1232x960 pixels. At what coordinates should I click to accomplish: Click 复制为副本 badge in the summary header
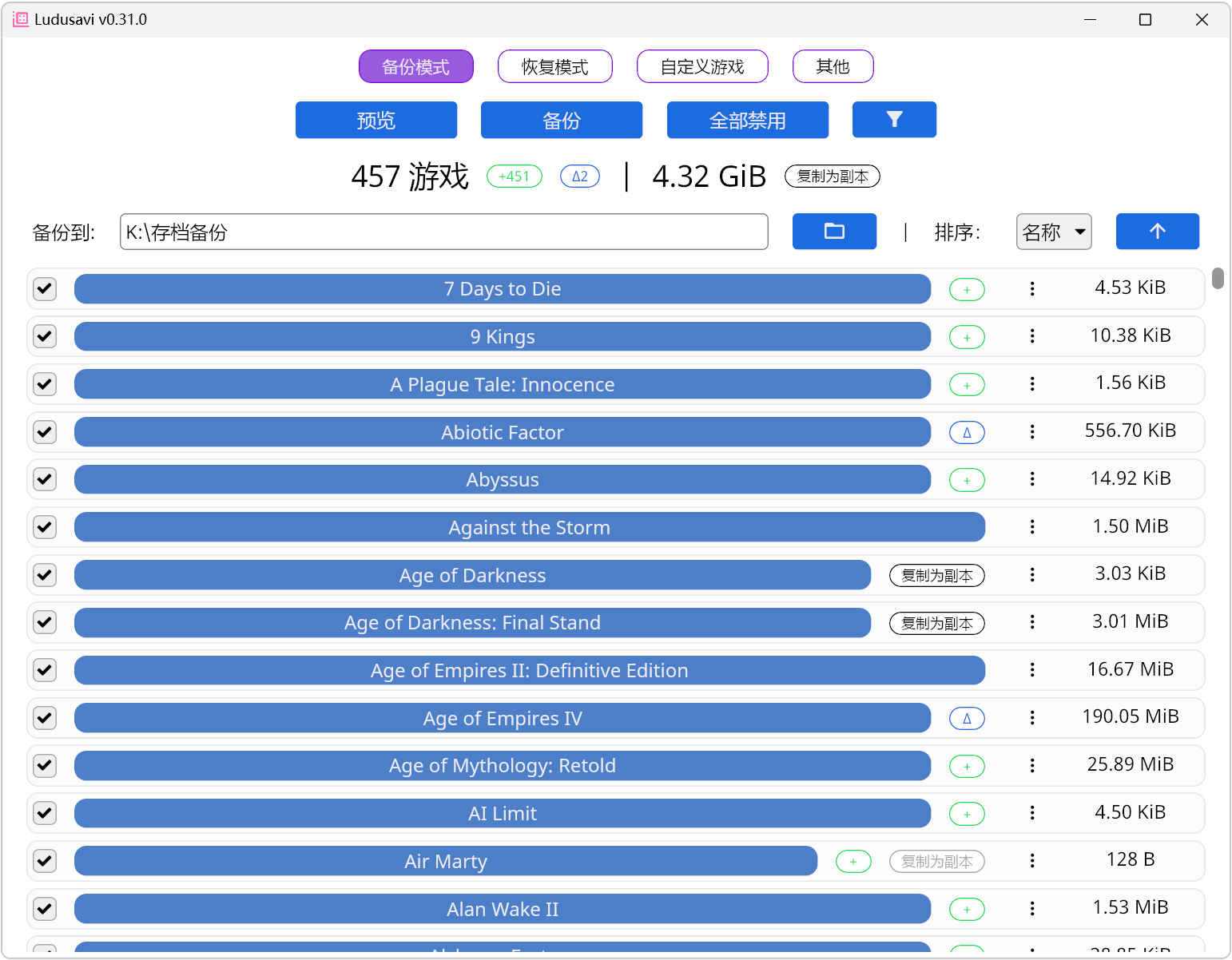(x=833, y=176)
